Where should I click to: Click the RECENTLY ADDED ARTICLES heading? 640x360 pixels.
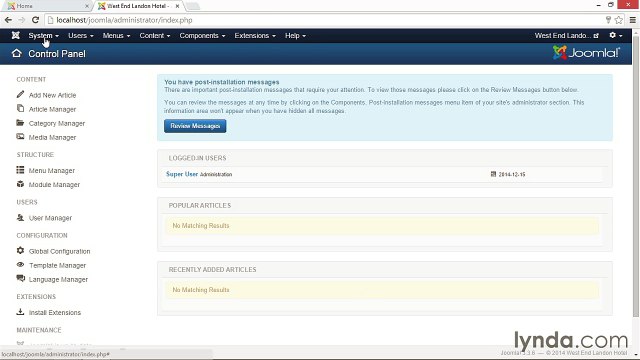[x=212, y=269]
